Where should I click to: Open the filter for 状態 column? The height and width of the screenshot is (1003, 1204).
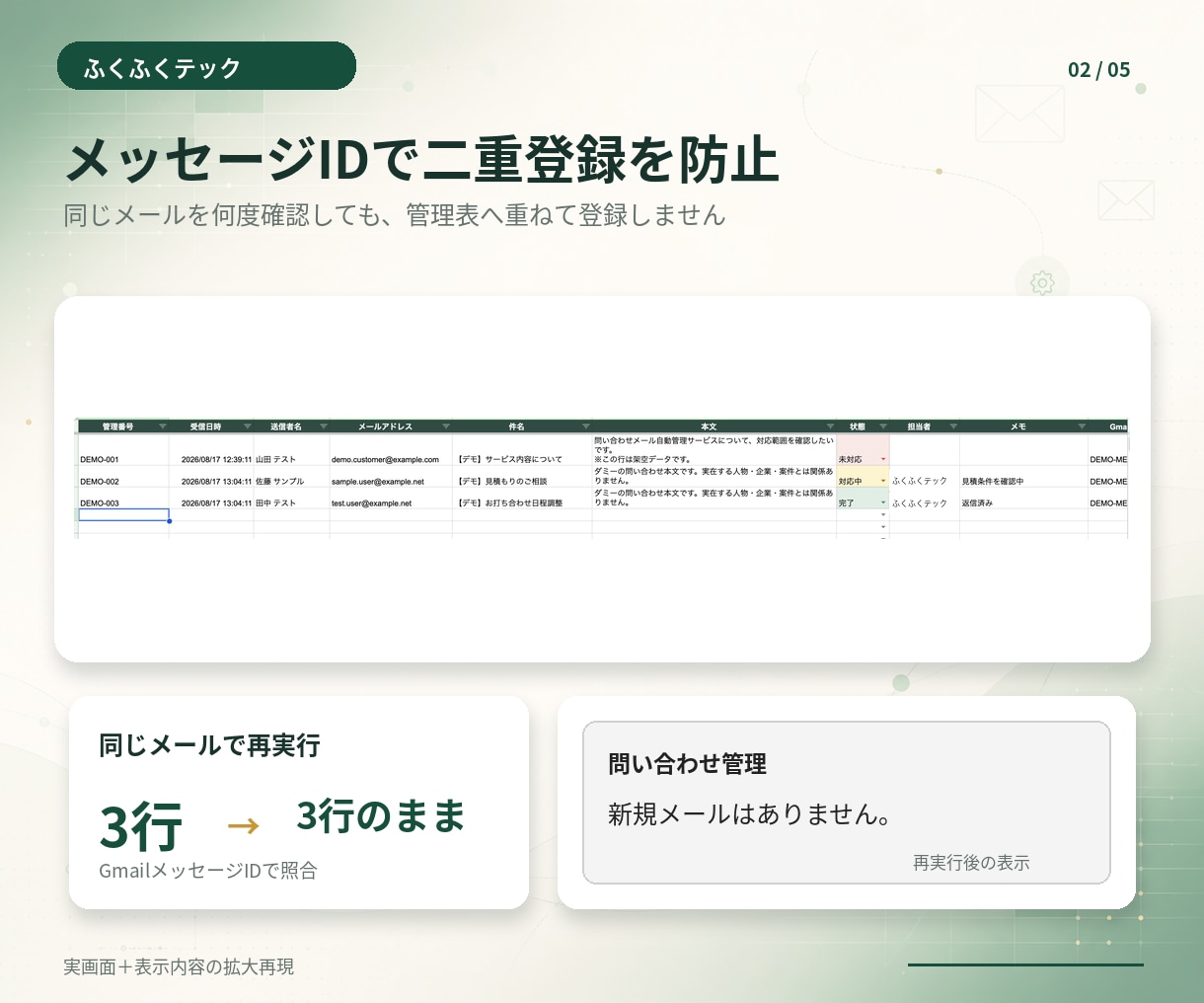click(x=883, y=426)
